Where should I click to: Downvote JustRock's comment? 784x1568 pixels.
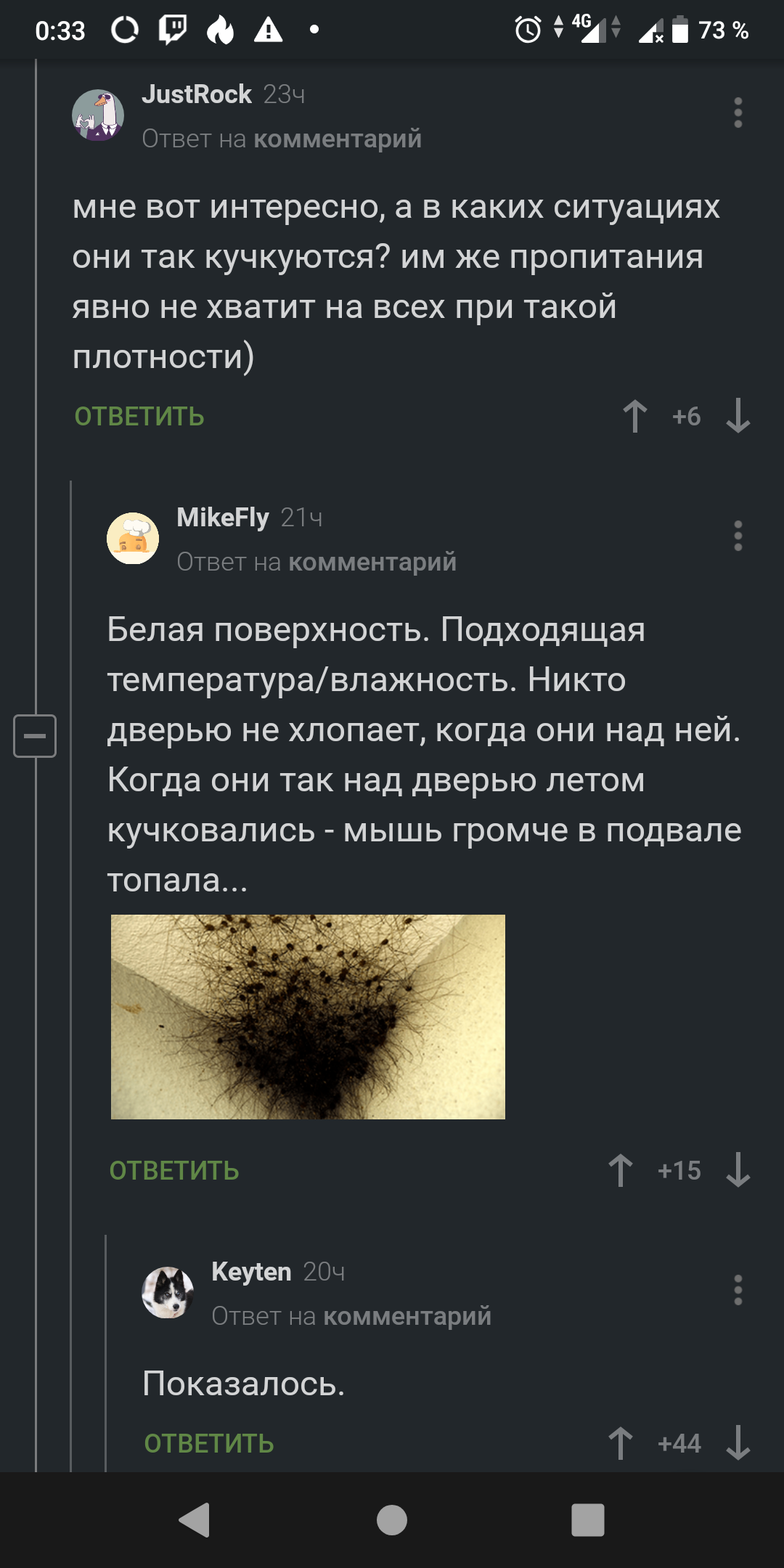pyautogui.click(x=738, y=417)
